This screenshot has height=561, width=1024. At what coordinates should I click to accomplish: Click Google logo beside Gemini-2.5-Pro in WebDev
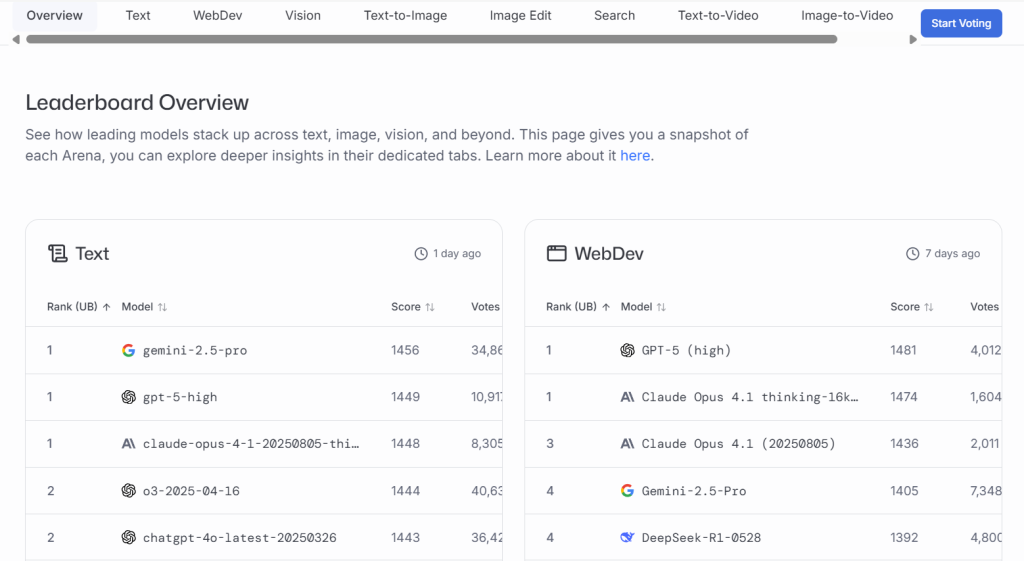(x=627, y=491)
